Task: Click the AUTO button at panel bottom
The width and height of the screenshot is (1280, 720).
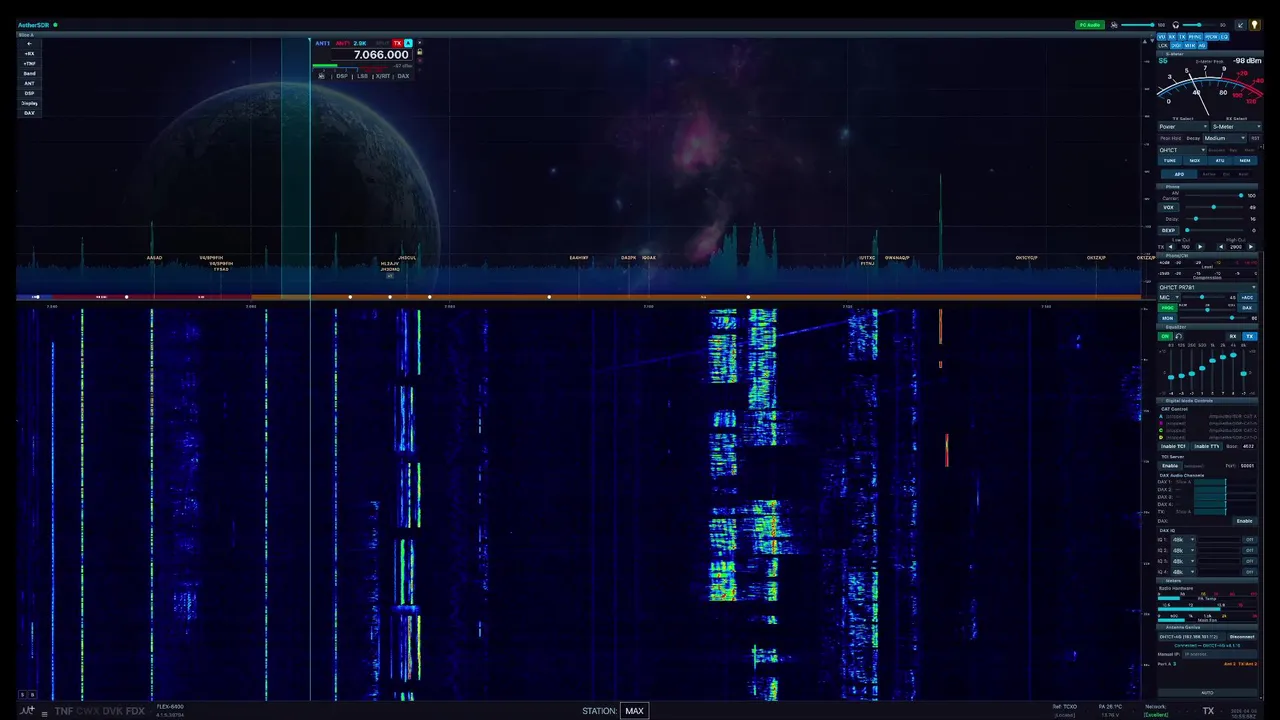Action: [x=1207, y=692]
